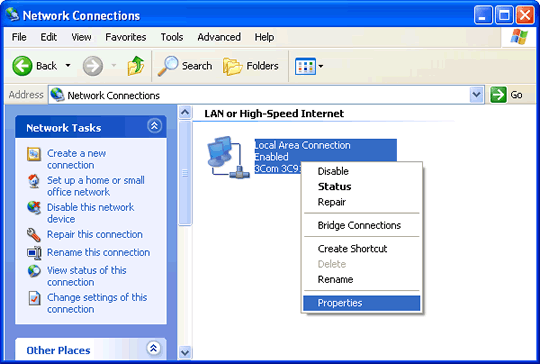Click the Up folder icon
This screenshot has width=540, height=364.
coord(136,66)
